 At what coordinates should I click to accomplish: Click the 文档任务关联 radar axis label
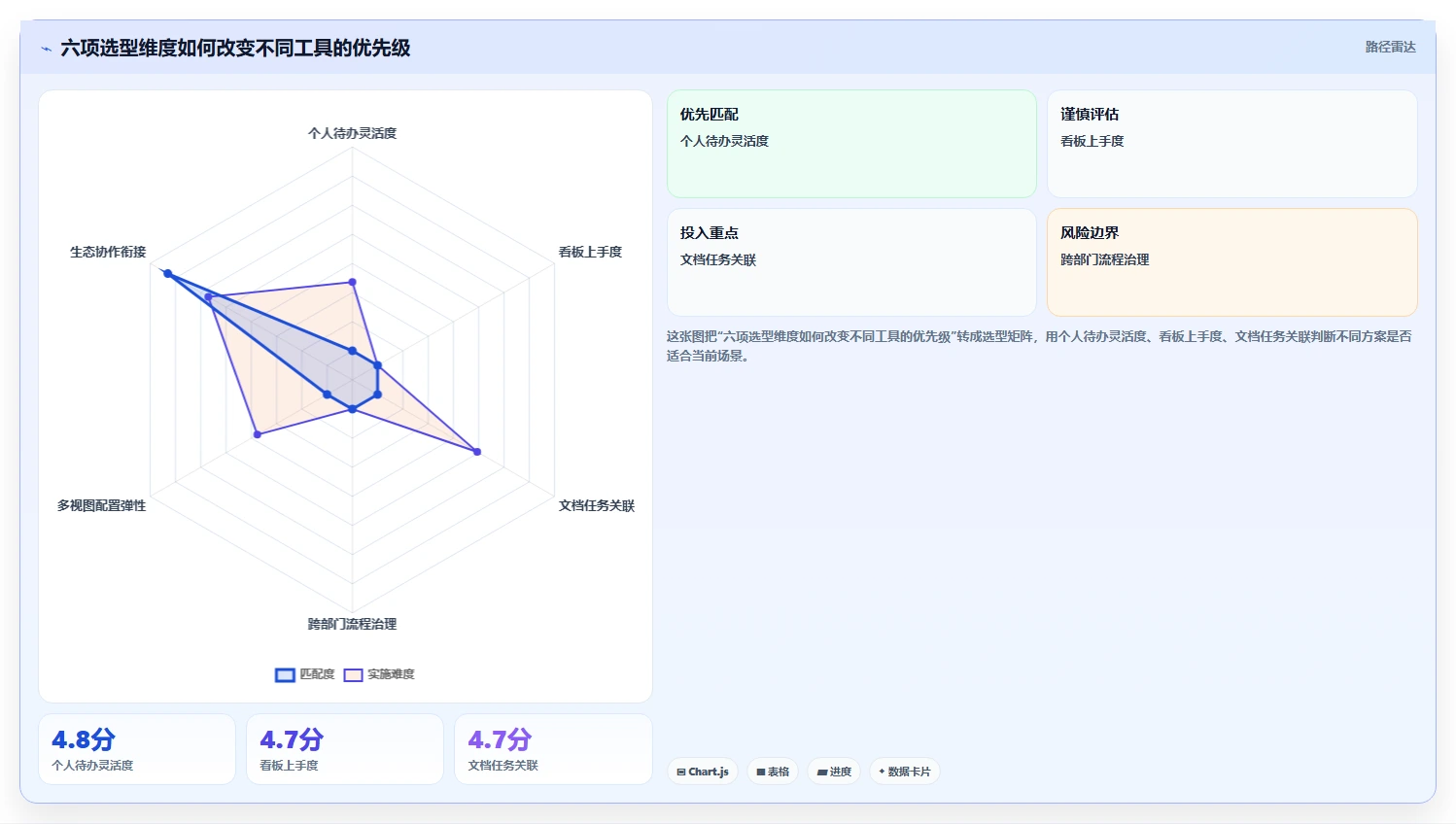pyautogui.click(x=596, y=505)
